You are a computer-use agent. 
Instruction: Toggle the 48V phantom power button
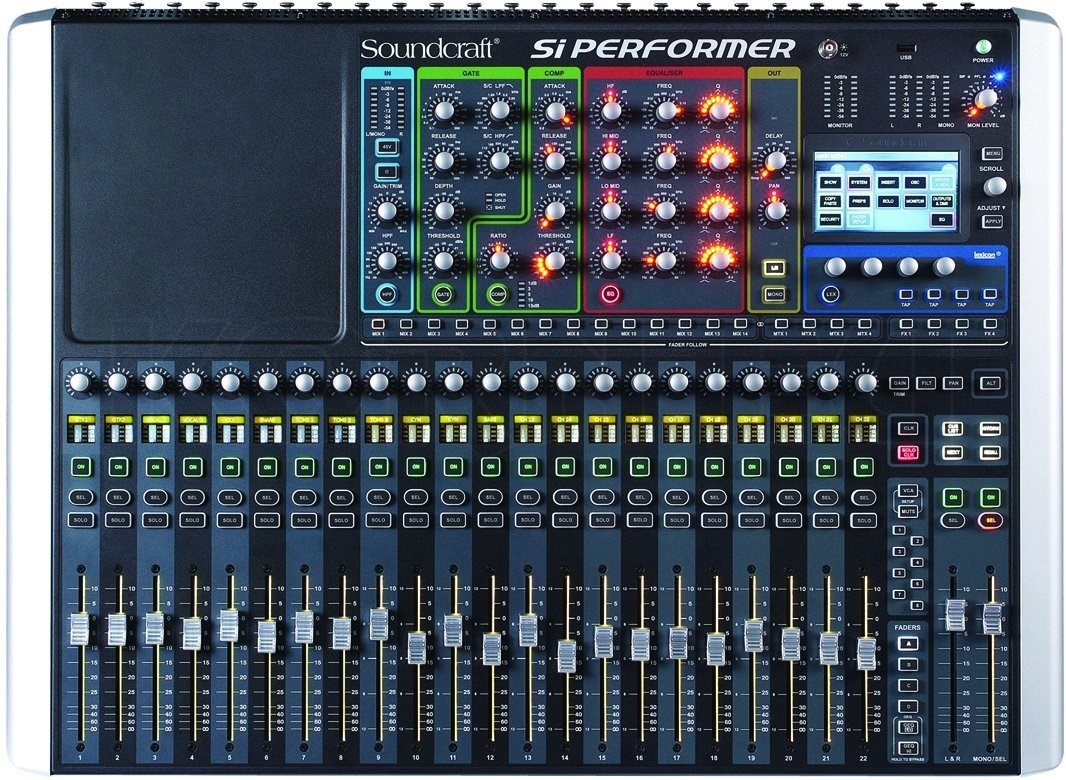pyautogui.click(x=387, y=147)
